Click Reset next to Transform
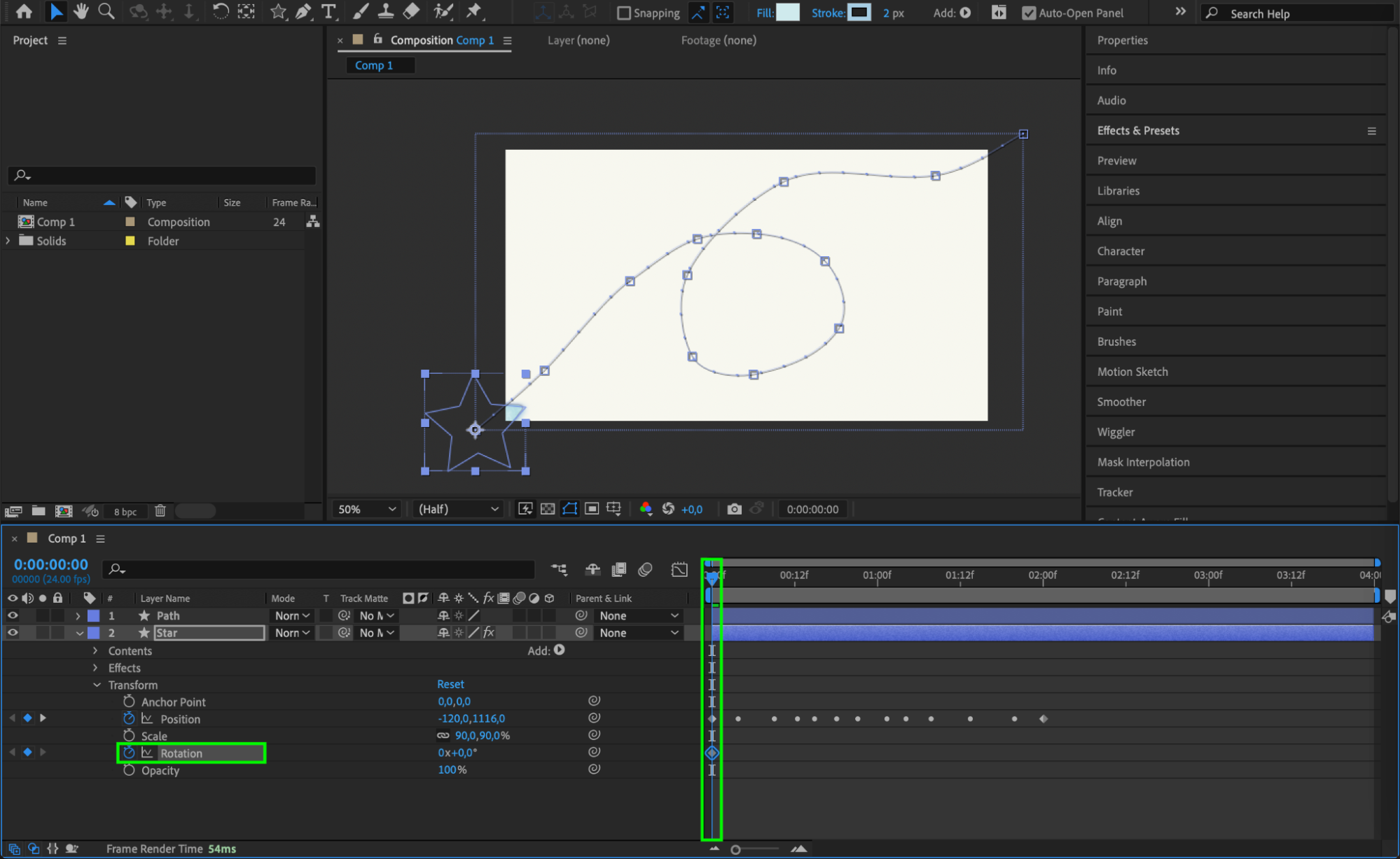 coord(450,684)
